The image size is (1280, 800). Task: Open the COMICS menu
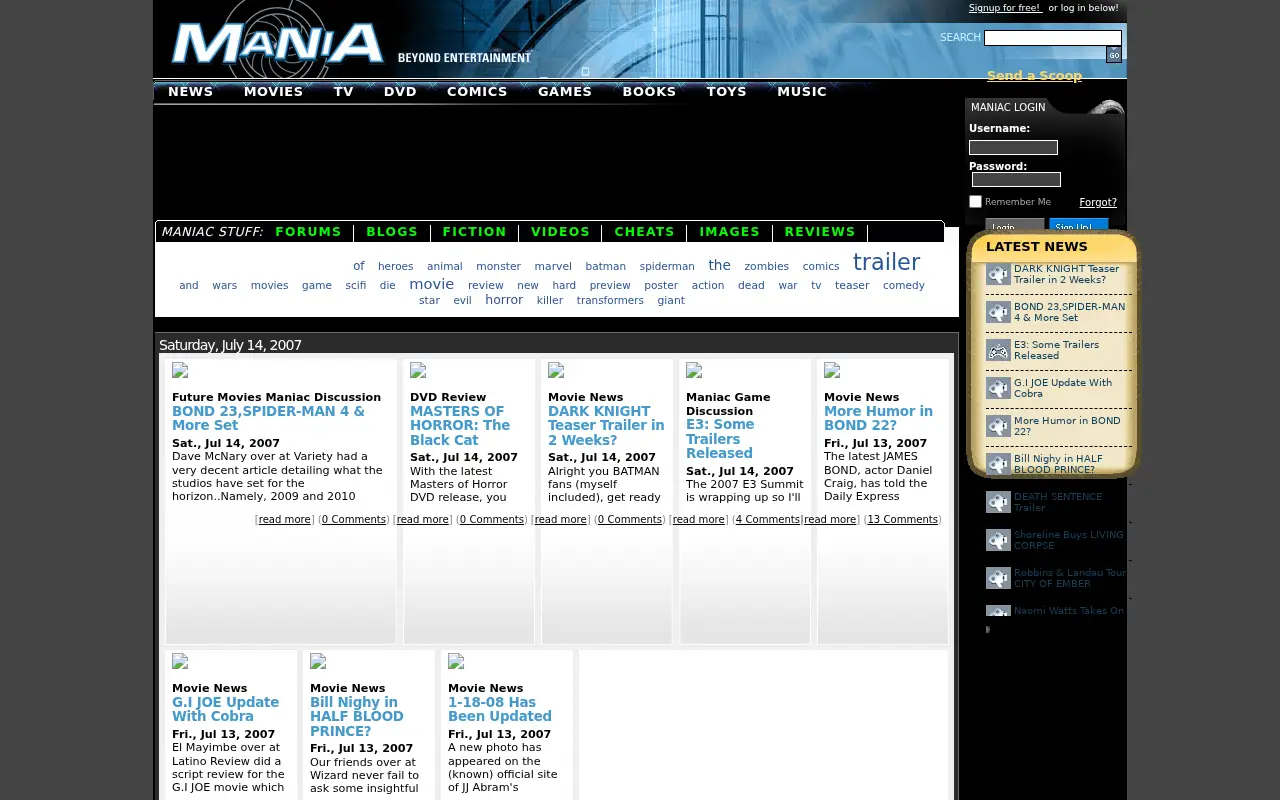(x=477, y=91)
